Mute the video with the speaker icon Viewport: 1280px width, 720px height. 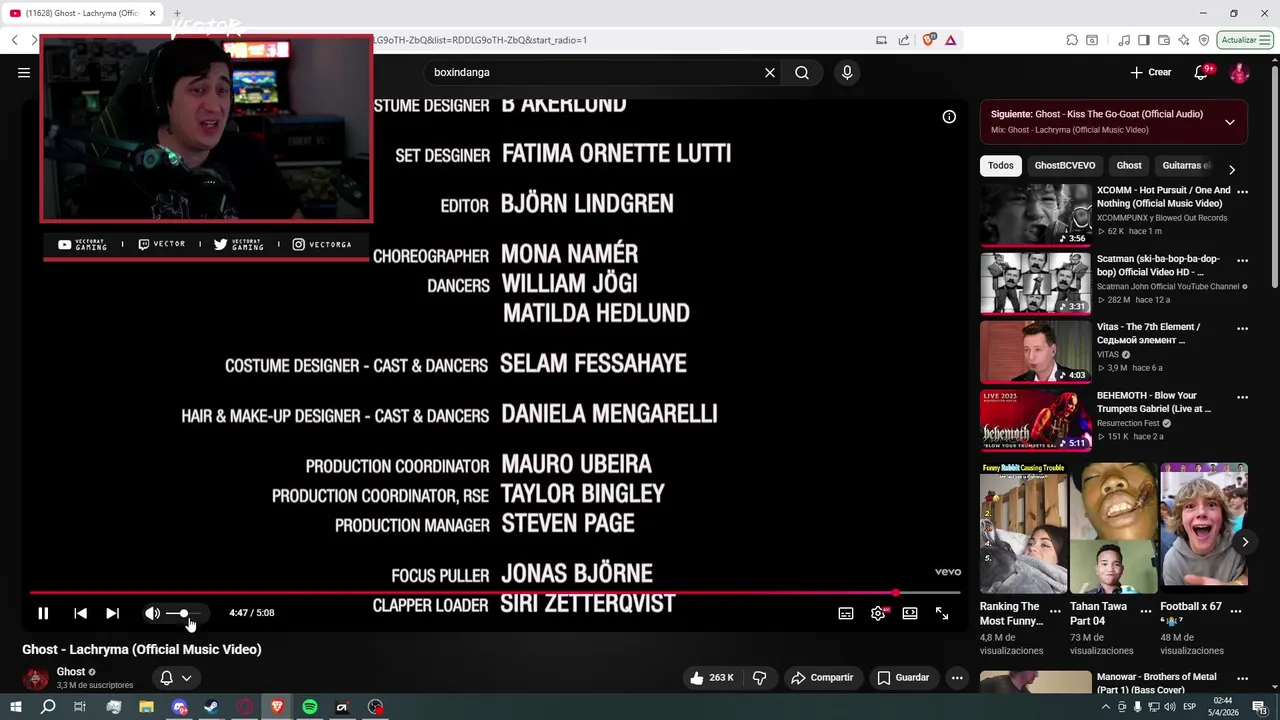(x=152, y=613)
